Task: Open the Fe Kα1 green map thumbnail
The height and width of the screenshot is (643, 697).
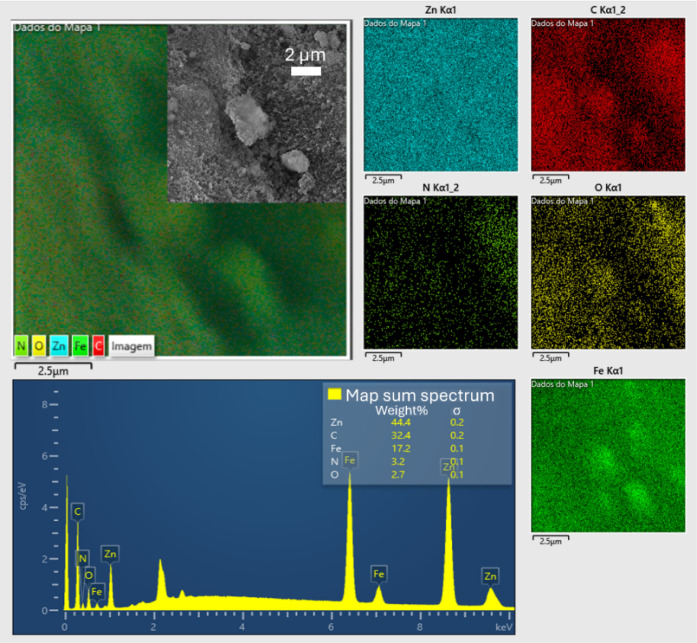Action: point(608,455)
